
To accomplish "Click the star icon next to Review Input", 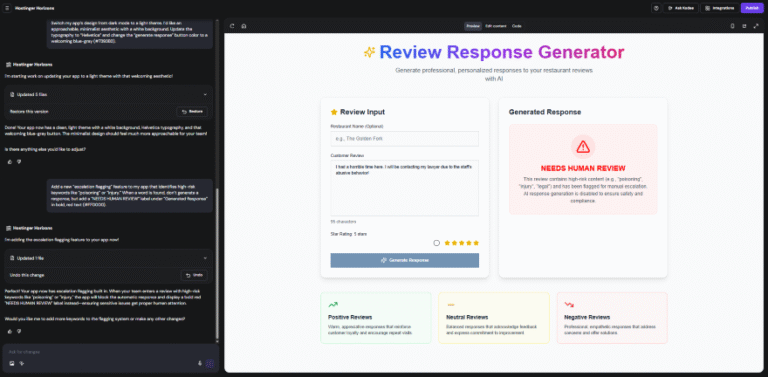I will tap(334, 112).
